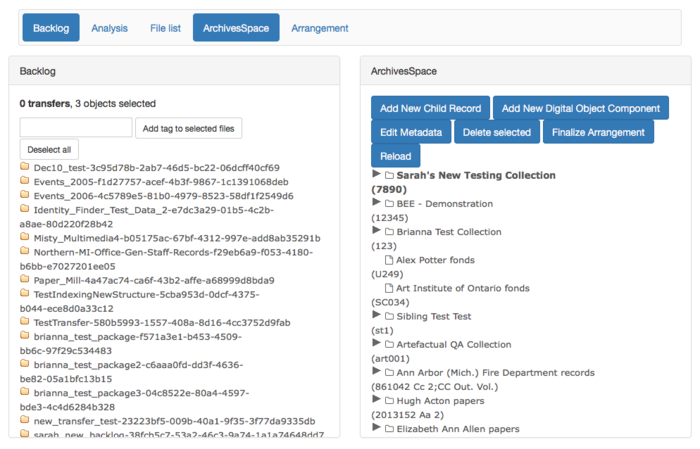Click folder icon next to Events_2005 transfer
The image size is (700, 449).
tap(25, 181)
